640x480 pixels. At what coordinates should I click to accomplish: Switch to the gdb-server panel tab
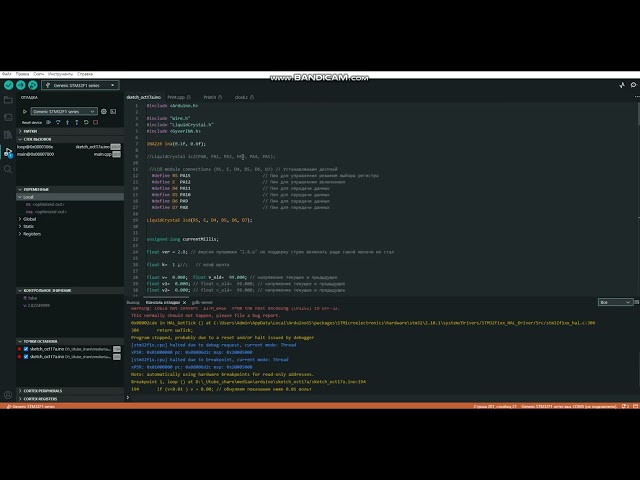202,302
